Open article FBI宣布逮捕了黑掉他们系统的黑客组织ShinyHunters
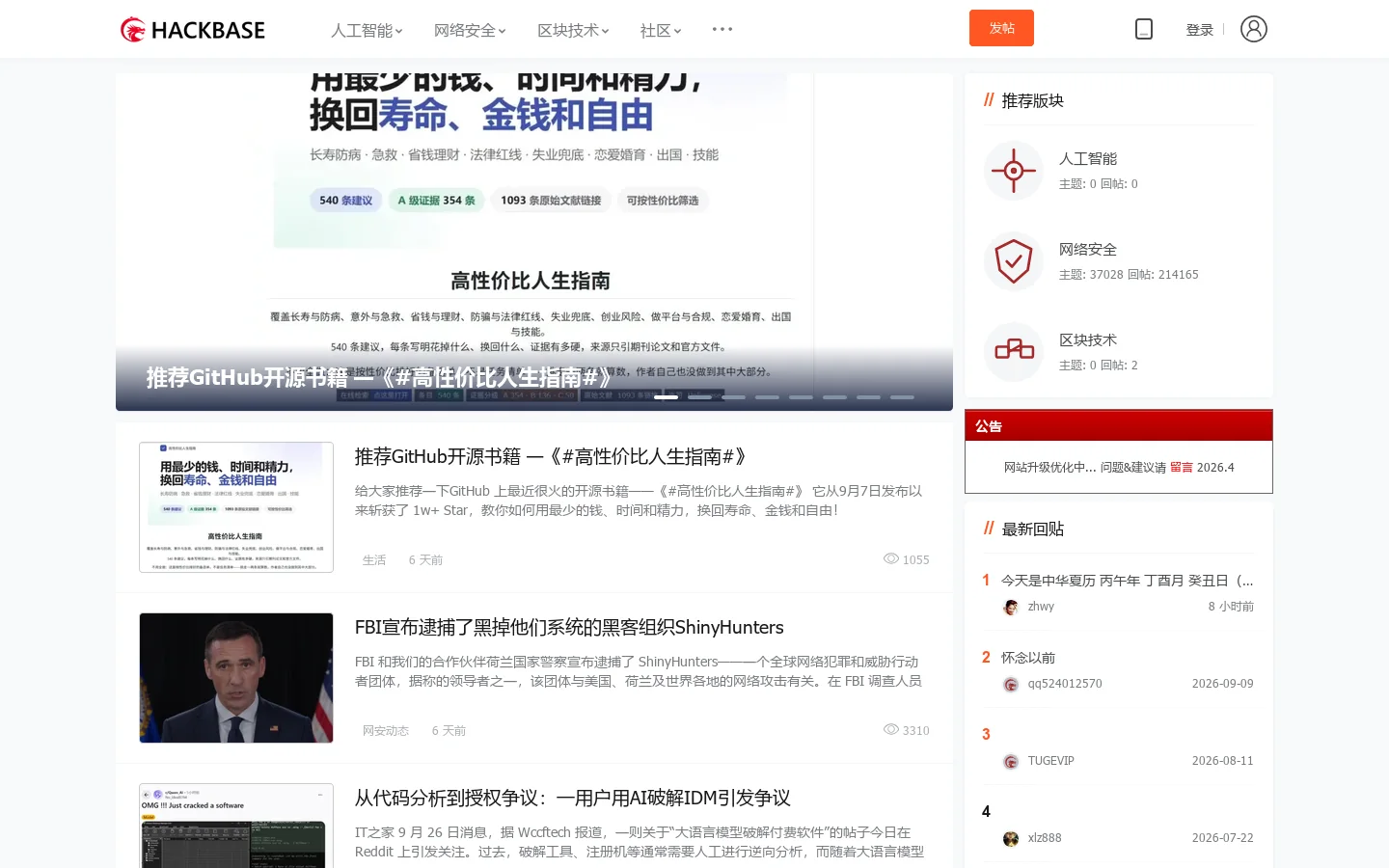Viewport: 1389px width, 868px height. coord(569,627)
